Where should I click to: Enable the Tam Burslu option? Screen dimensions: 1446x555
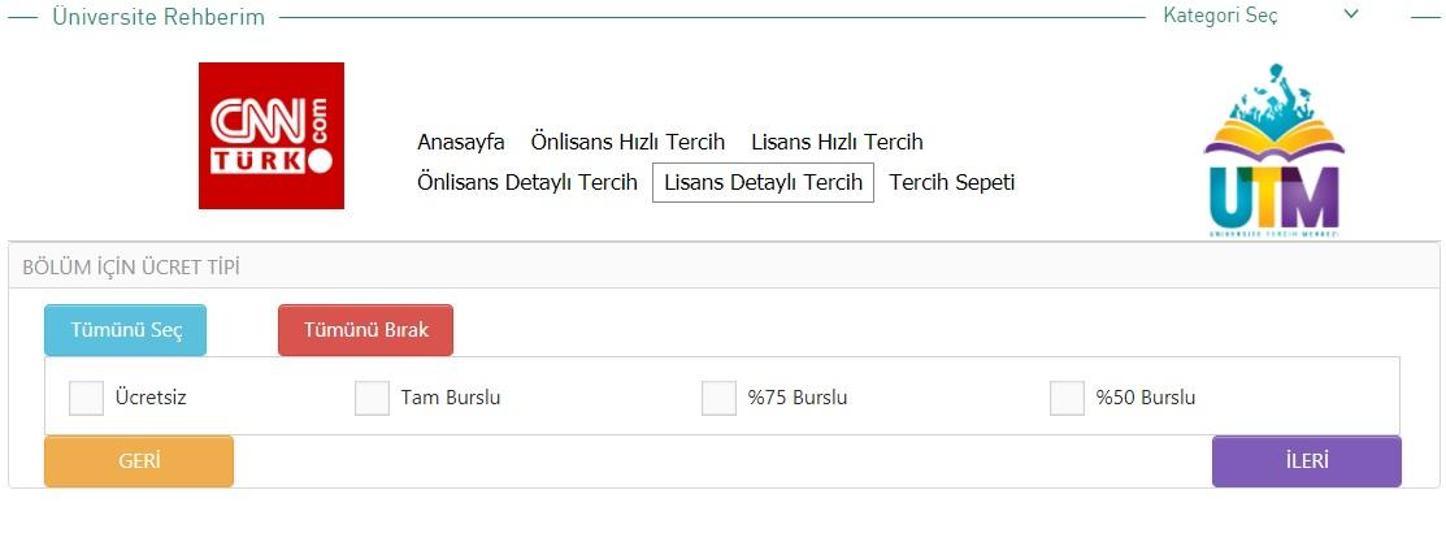coord(372,398)
